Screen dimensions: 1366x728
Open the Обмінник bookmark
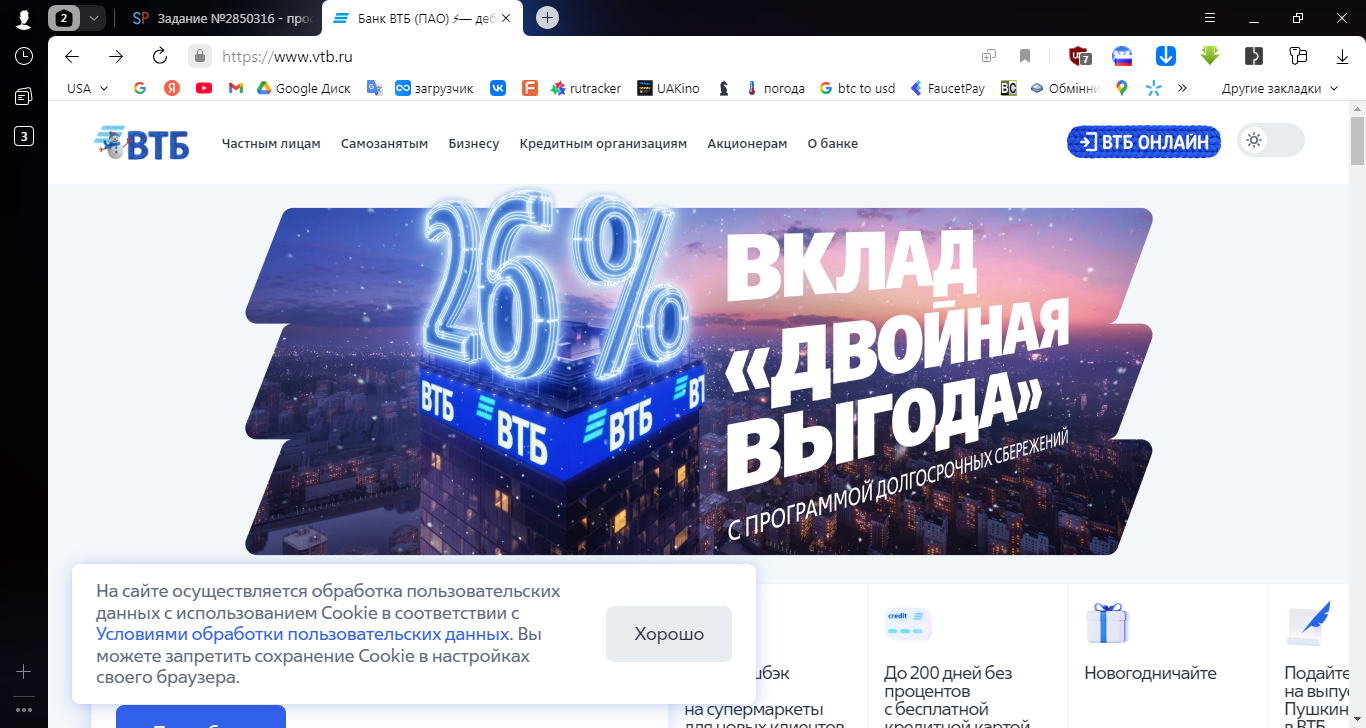tap(1065, 88)
